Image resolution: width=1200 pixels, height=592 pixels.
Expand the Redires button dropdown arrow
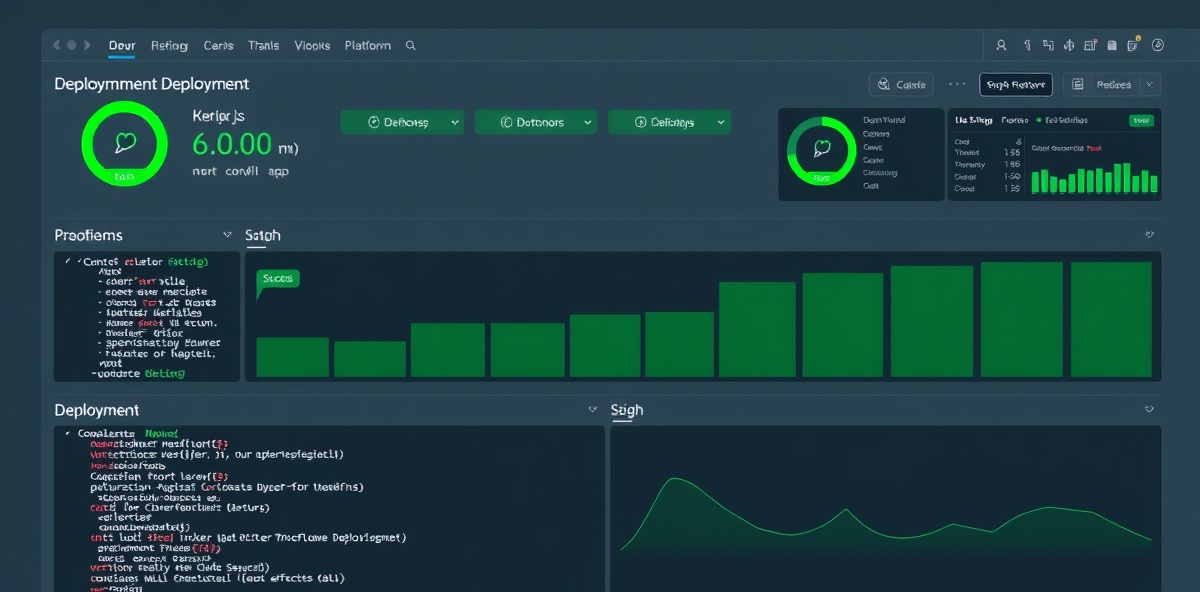point(1150,84)
